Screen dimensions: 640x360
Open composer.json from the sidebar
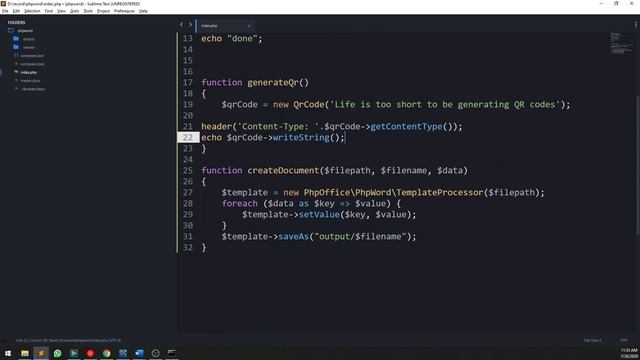click(x=32, y=56)
